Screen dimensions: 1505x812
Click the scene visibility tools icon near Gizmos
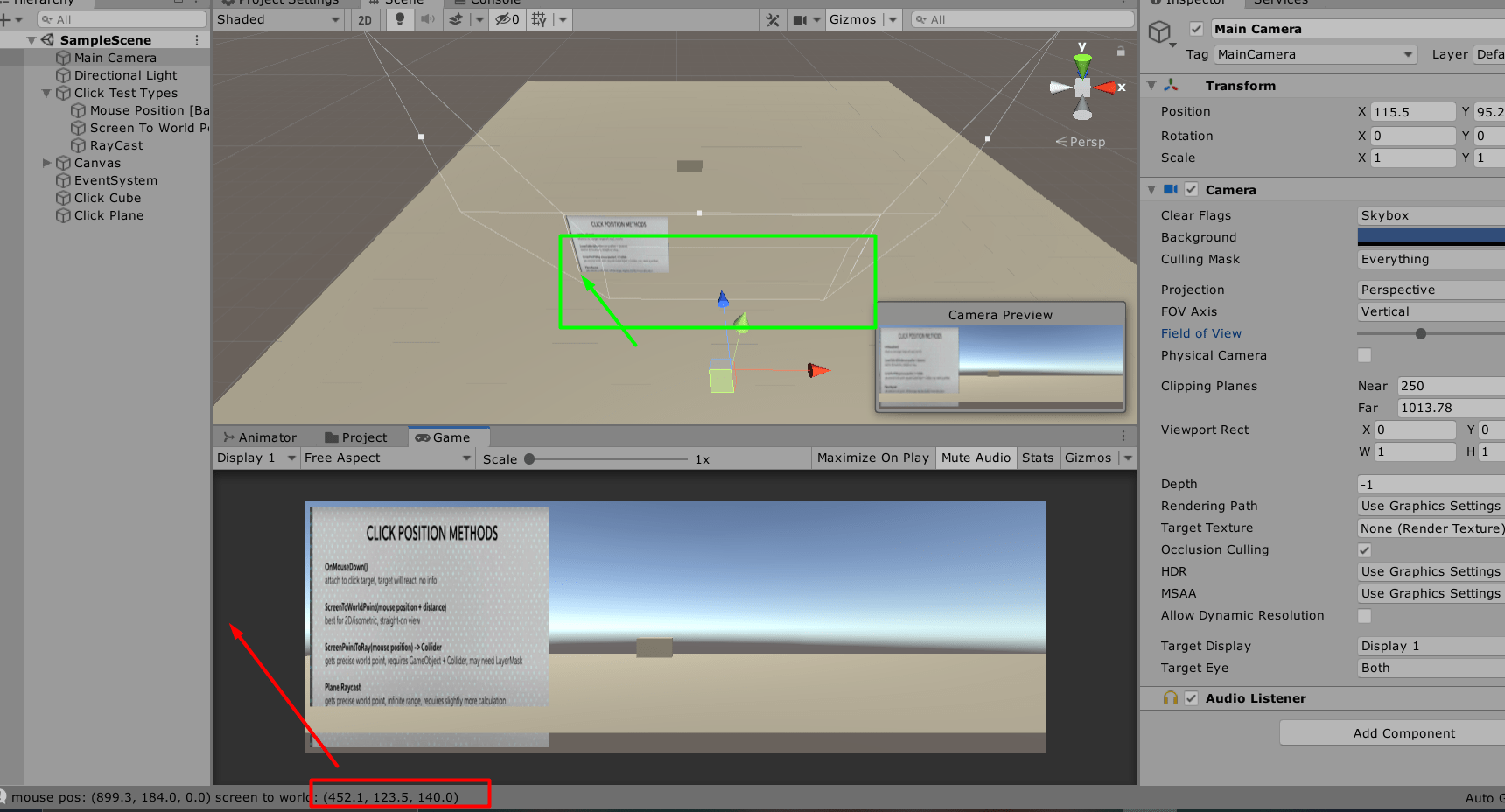(773, 19)
